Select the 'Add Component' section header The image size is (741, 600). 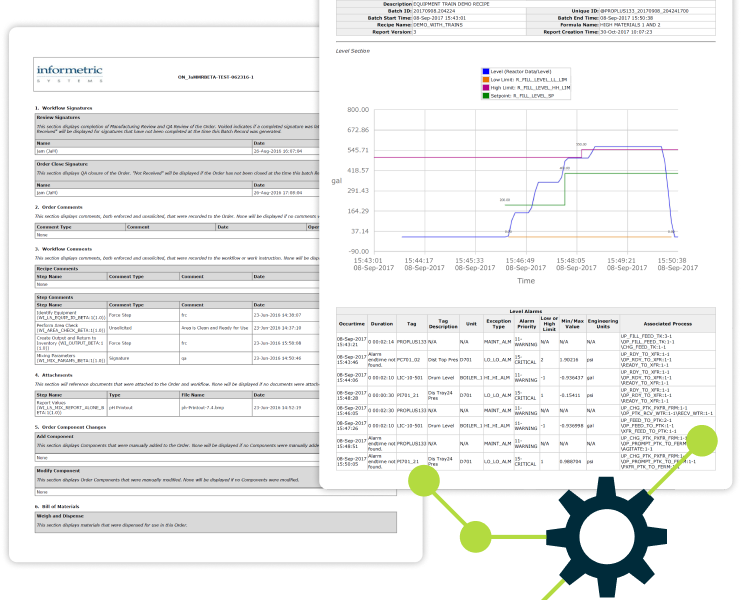[55, 437]
